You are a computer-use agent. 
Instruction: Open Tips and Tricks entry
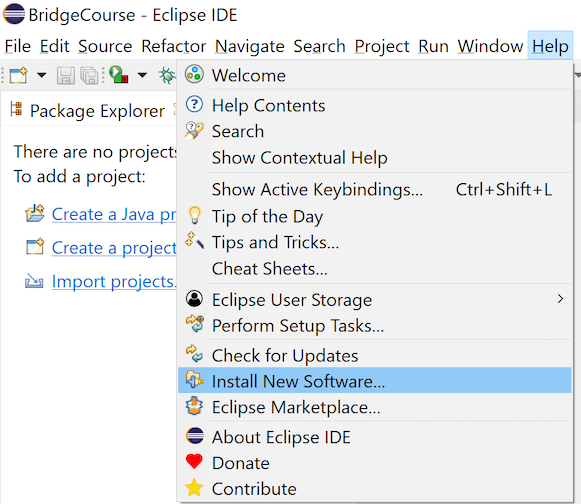[375, 242]
